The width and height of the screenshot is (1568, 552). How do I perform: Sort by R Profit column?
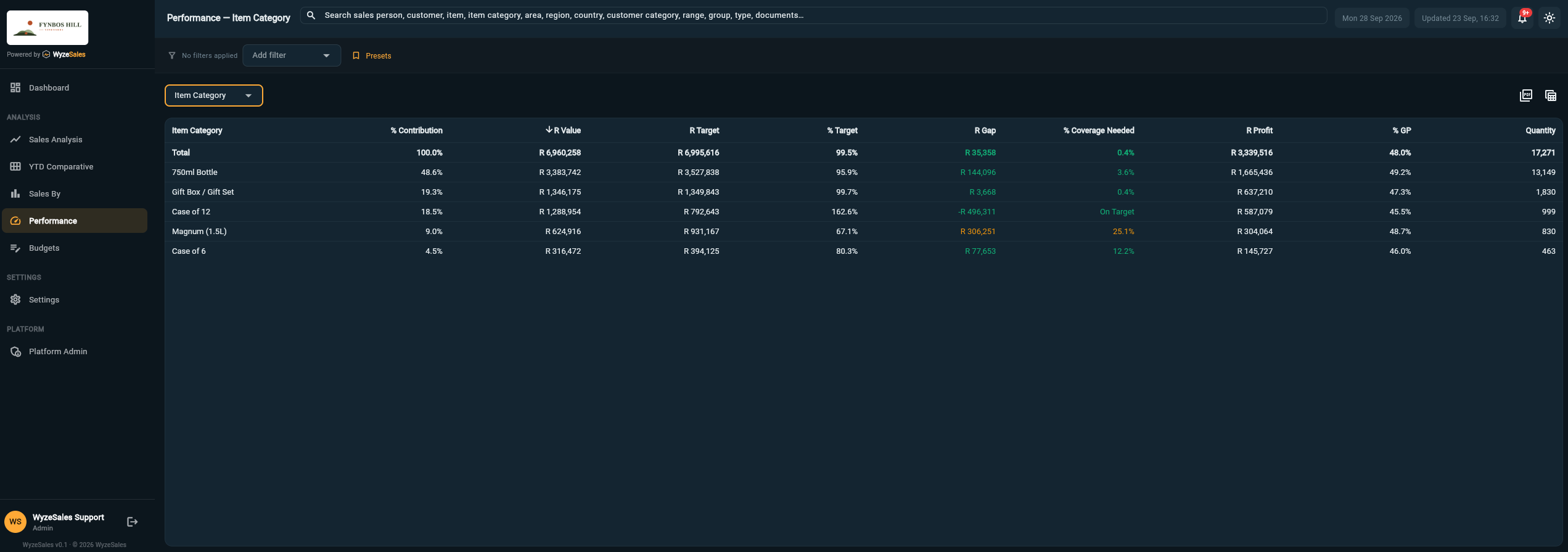(1259, 131)
